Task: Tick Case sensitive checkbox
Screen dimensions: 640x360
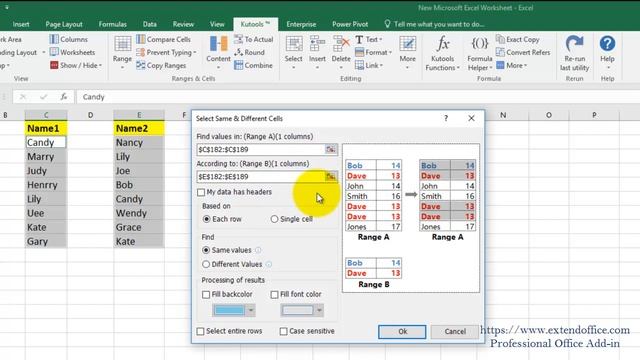Action: pos(283,331)
